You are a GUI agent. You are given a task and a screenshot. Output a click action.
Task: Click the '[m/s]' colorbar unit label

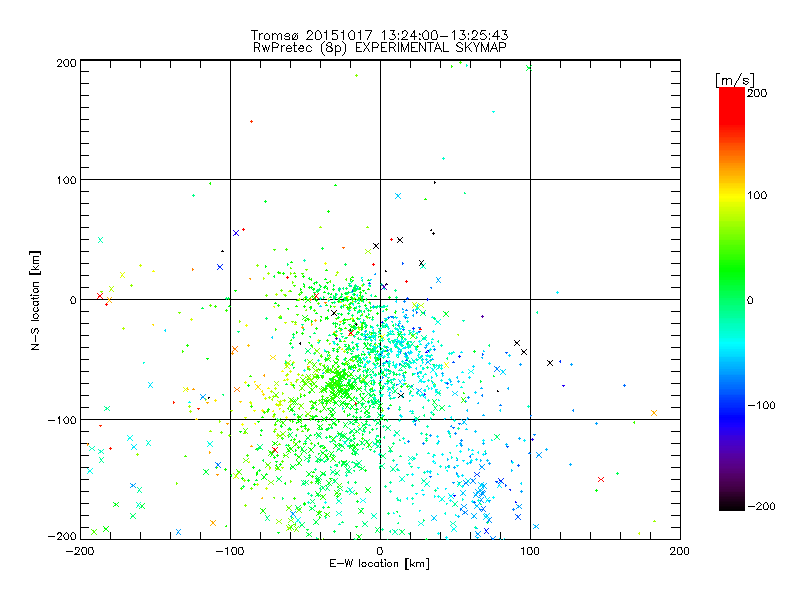click(x=735, y=80)
